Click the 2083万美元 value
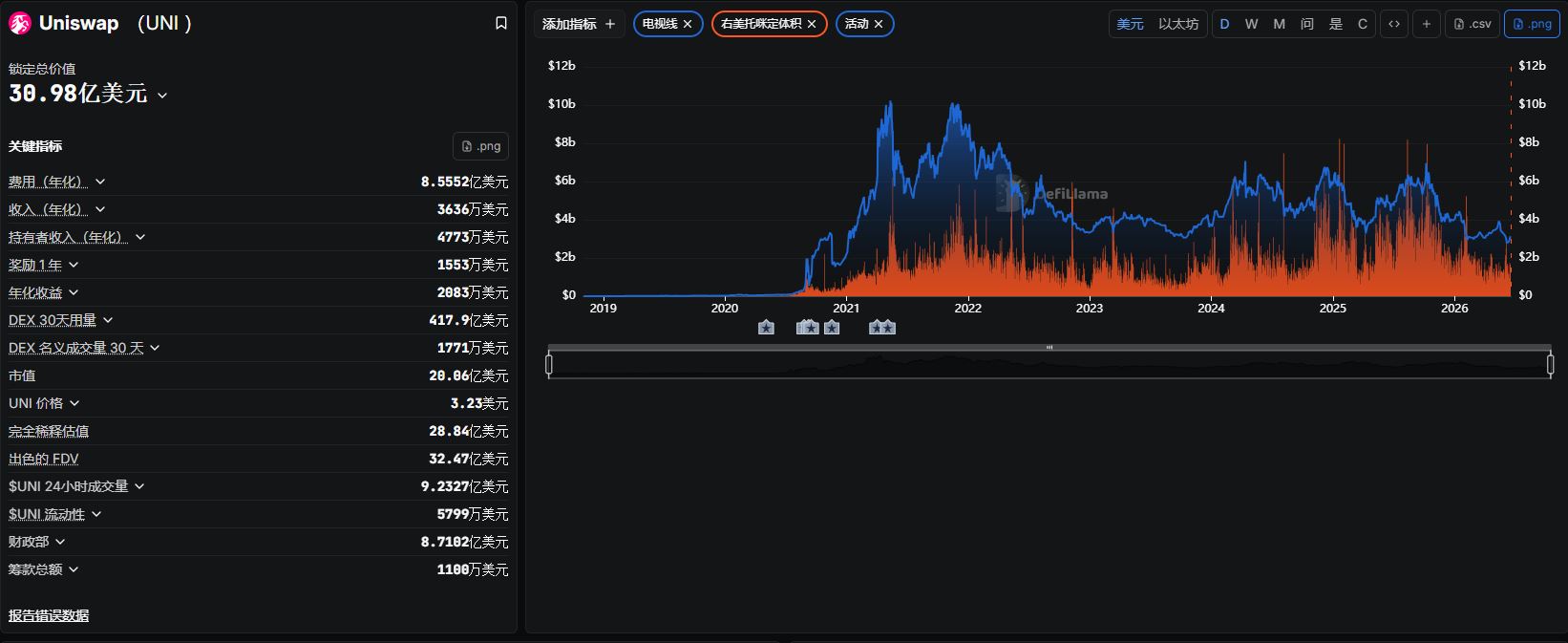Image resolution: width=1568 pixels, height=643 pixels. (x=473, y=292)
